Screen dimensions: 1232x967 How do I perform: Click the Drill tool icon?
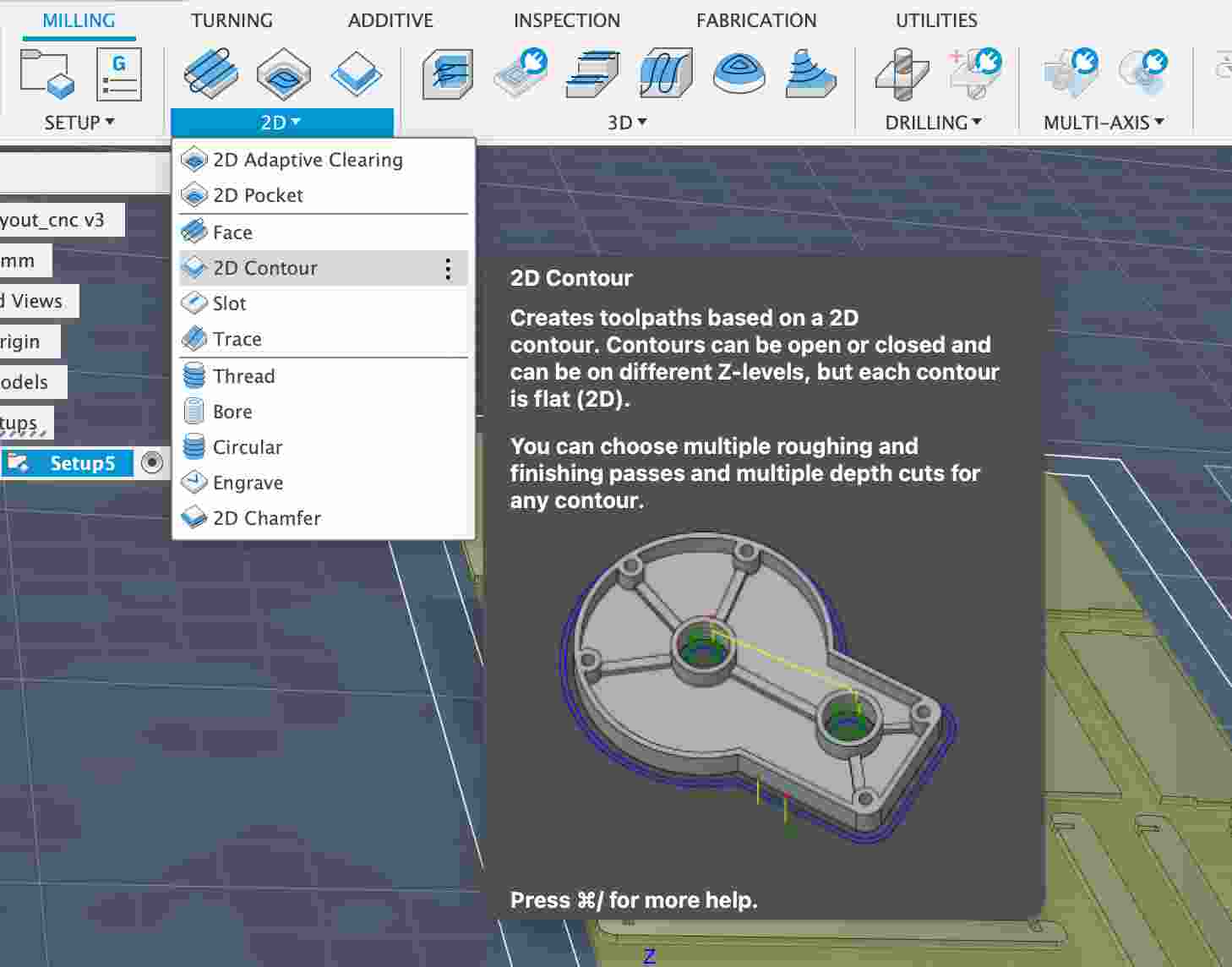click(902, 74)
